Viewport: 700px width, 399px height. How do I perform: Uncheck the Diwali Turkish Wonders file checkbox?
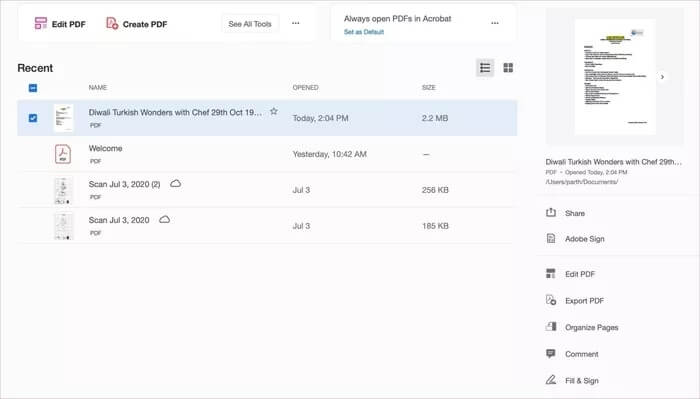click(x=33, y=118)
